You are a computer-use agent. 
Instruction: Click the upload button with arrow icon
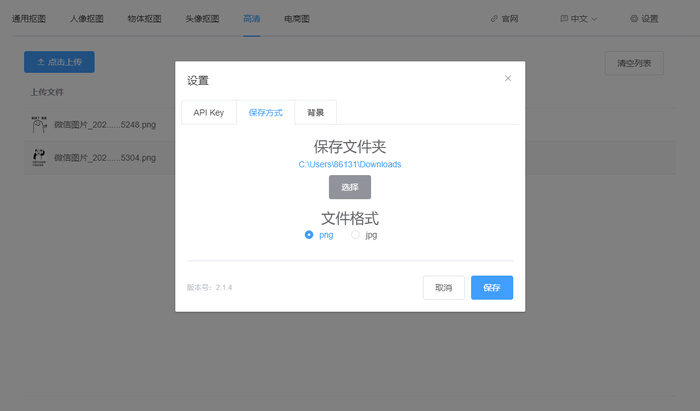click(59, 62)
